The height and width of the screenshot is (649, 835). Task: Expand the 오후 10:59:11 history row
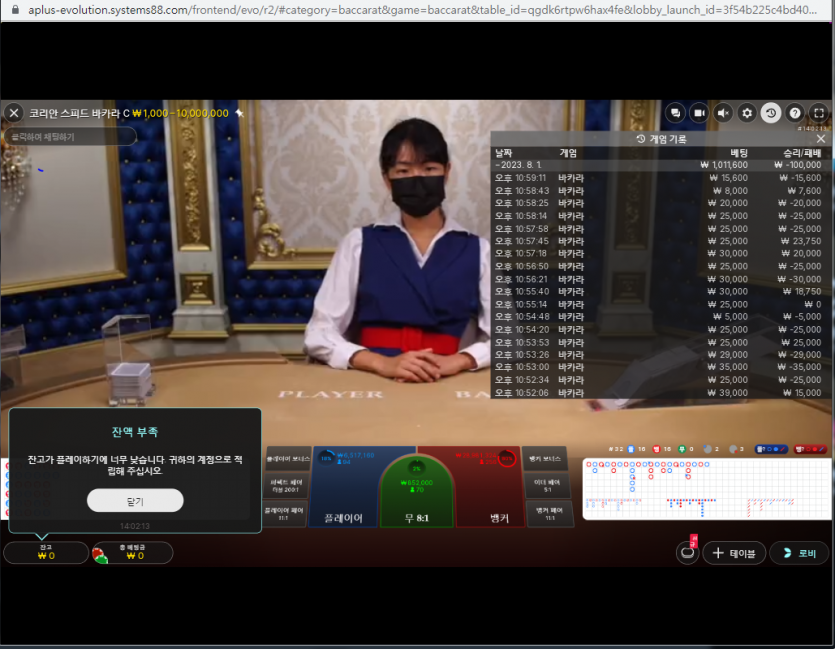pyautogui.click(x=660, y=178)
